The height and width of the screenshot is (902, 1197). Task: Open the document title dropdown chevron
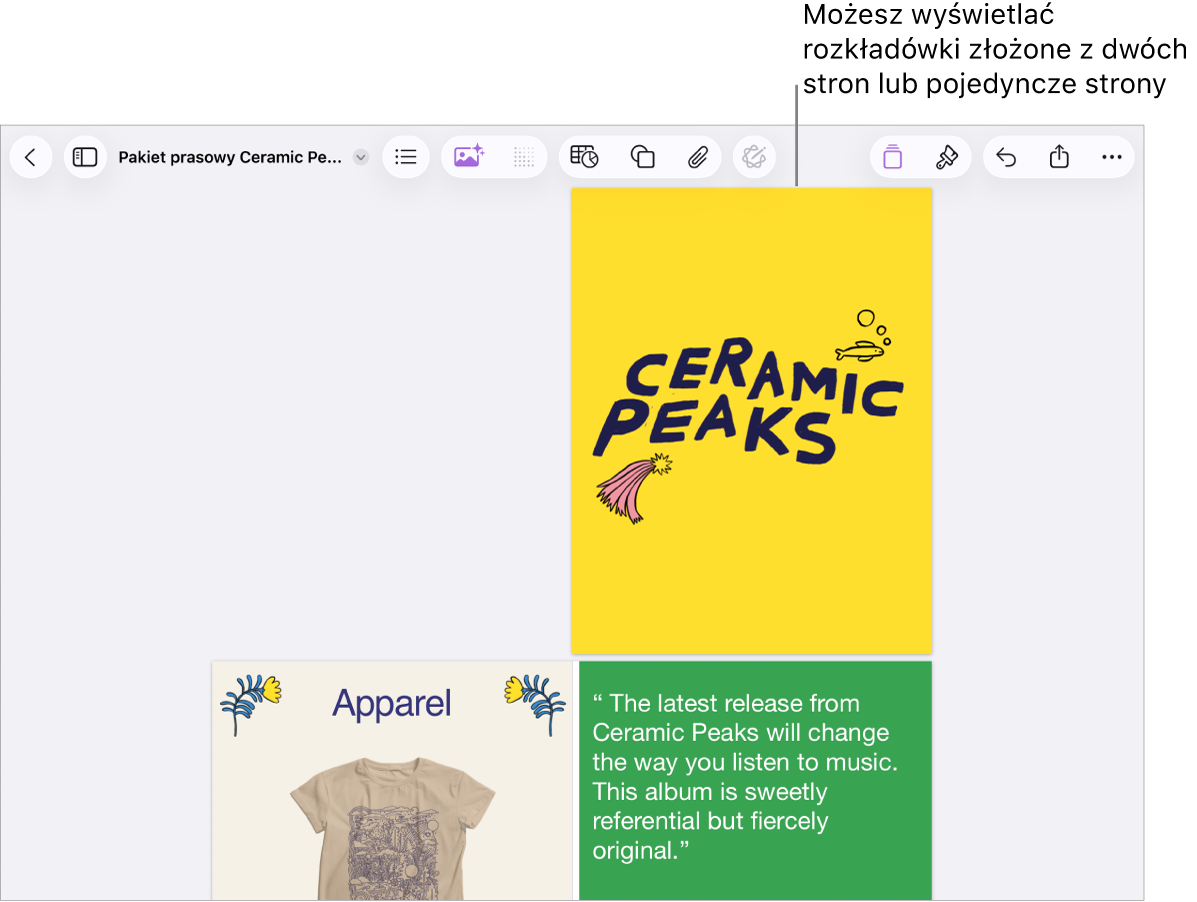coord(361,157)
